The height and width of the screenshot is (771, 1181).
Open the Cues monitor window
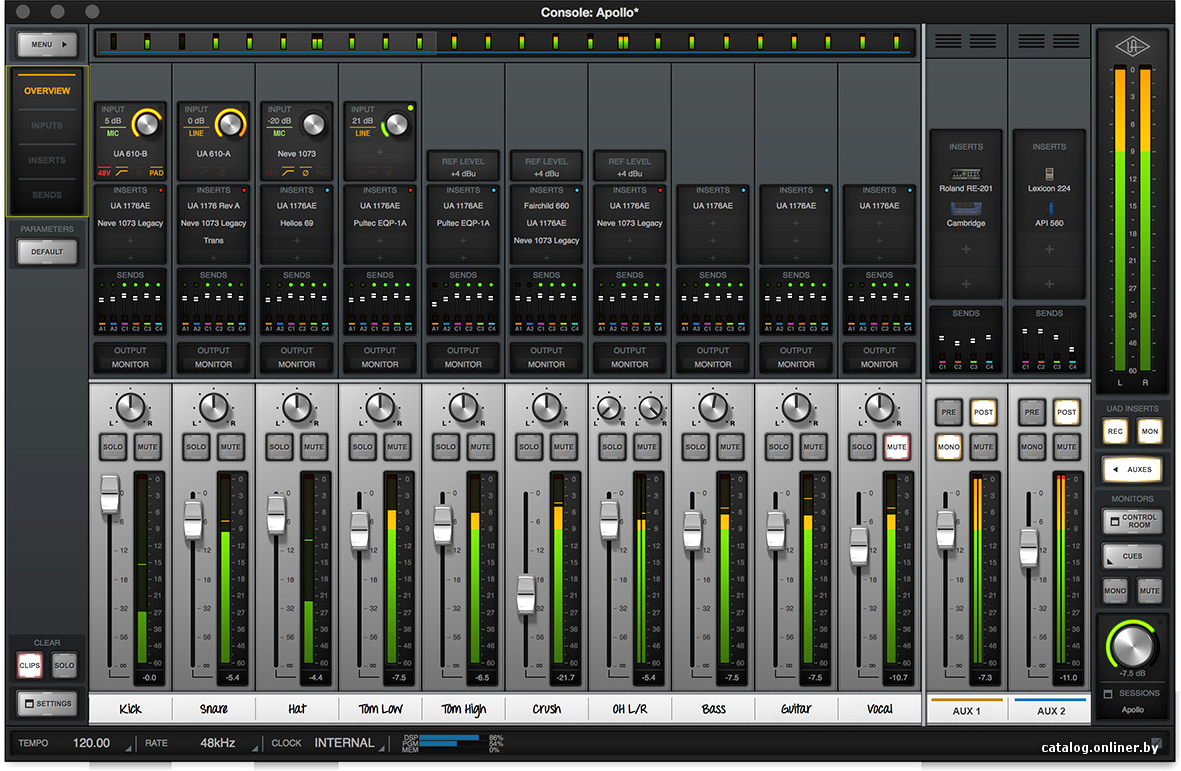click(1132, 556)
